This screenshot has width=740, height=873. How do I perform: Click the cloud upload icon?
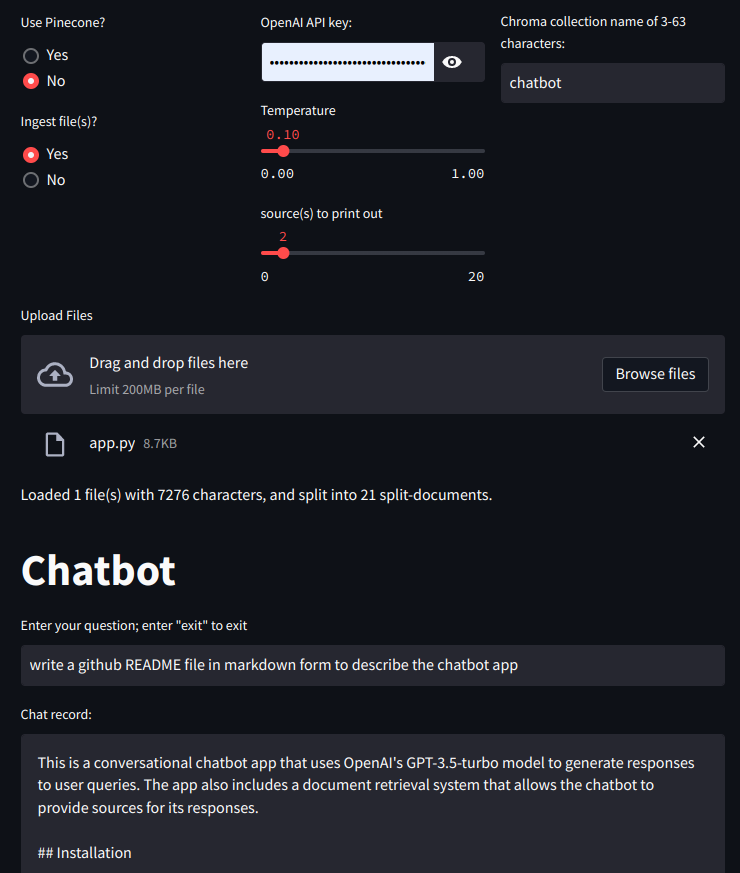tap(55, 375)
